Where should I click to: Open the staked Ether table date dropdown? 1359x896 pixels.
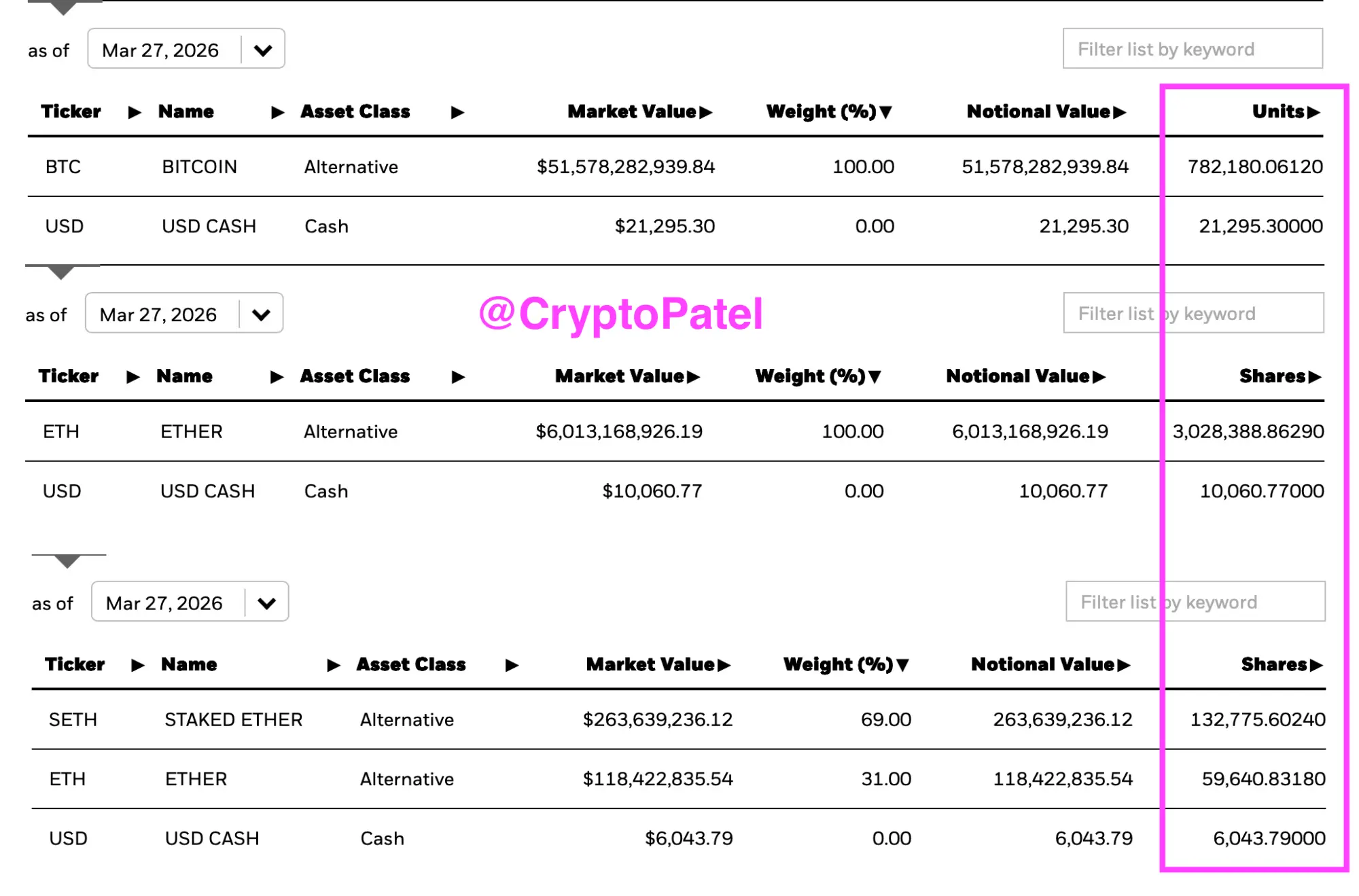tap(266, 603)
